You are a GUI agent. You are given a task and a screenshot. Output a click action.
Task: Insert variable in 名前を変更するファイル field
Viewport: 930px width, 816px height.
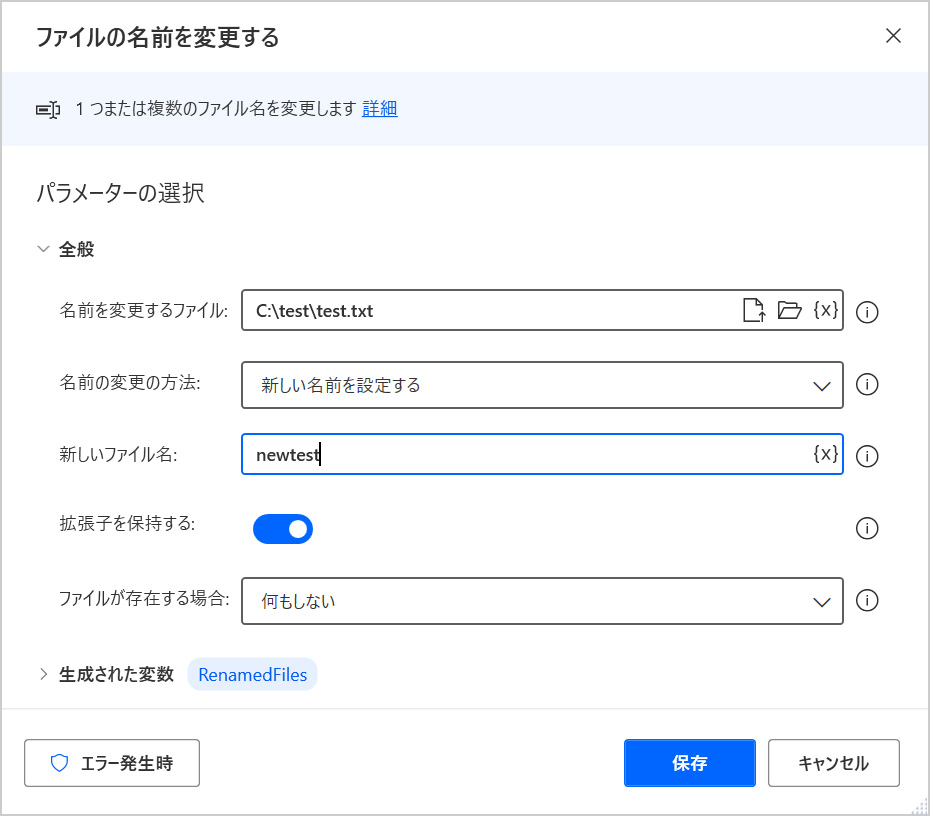tap(825, 311)
